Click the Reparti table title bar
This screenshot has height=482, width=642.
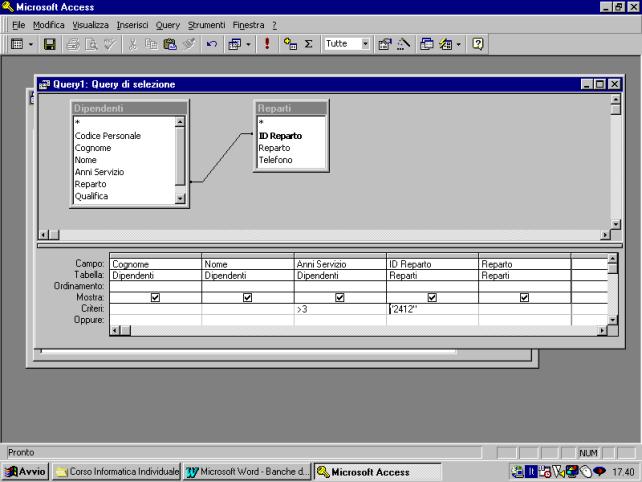pyautogui.click(x=291, y=108)
